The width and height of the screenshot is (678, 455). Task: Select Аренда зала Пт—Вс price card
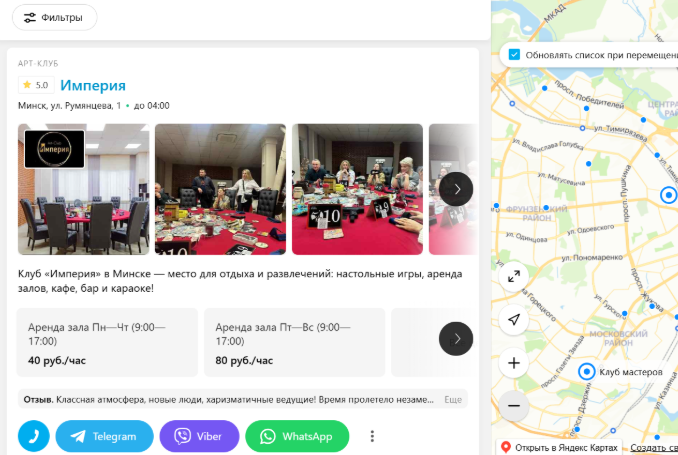[x=294, y=343]
